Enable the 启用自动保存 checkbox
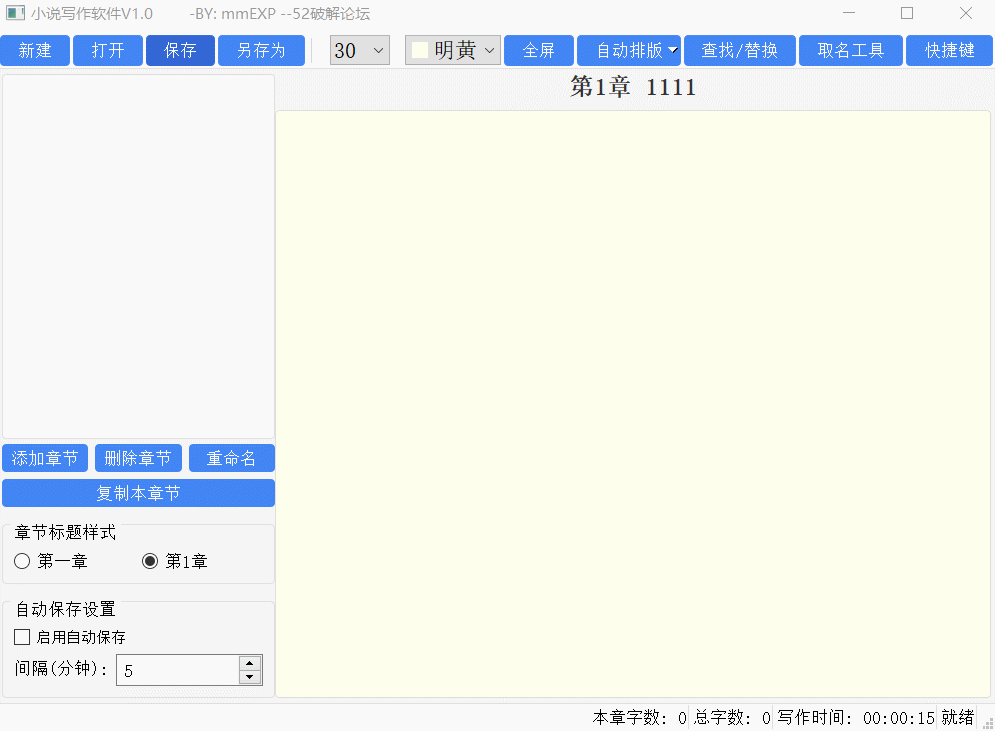Image resolution: width=995 pixels, height=731 pixels. point(22,637)
